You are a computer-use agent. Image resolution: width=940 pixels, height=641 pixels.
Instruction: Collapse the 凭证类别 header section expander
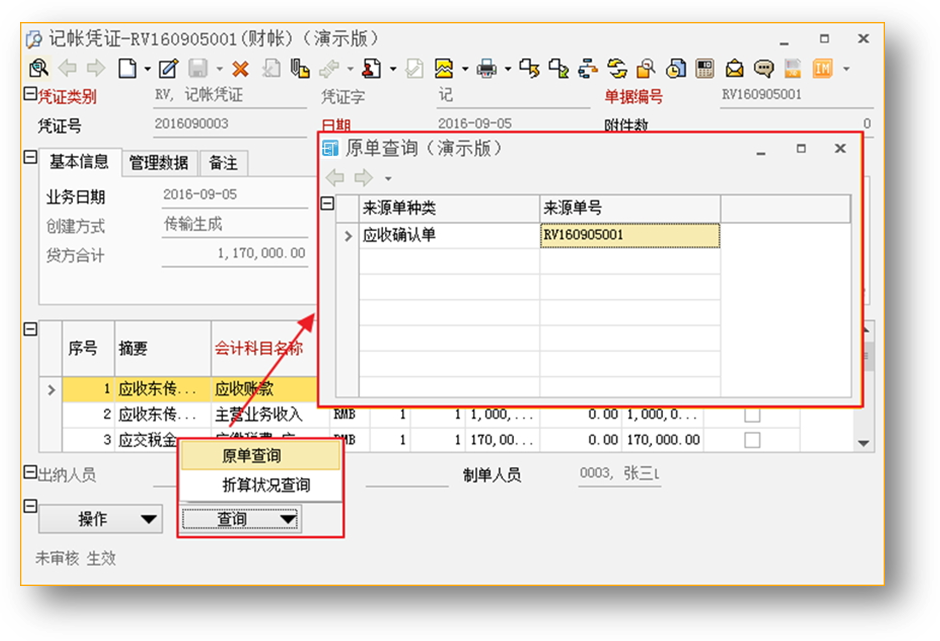click(x=29, y=96)
